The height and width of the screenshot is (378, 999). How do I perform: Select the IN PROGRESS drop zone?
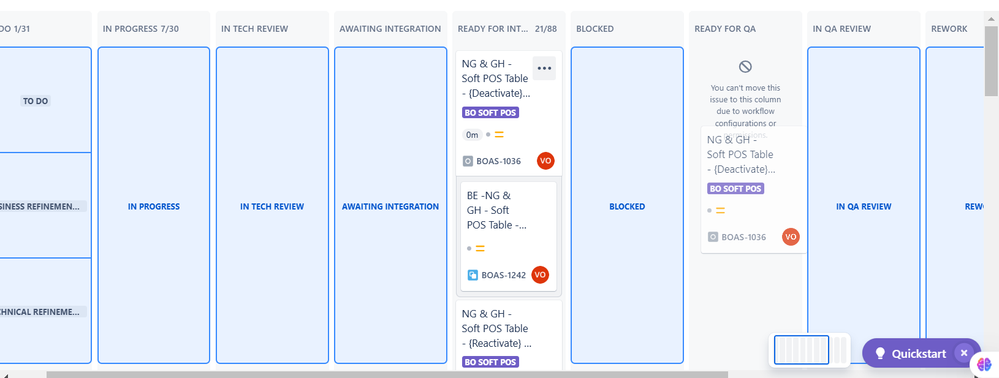(154, 205)
